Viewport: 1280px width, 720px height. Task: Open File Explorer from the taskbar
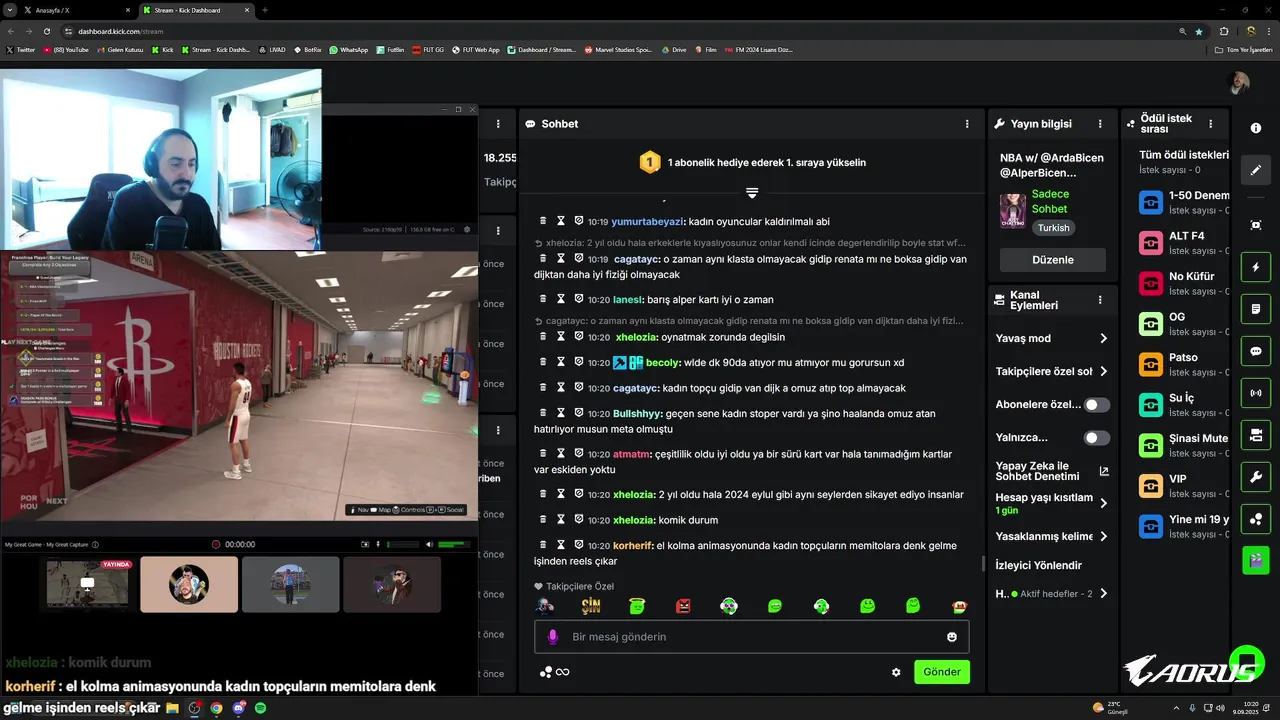point(172,708)
